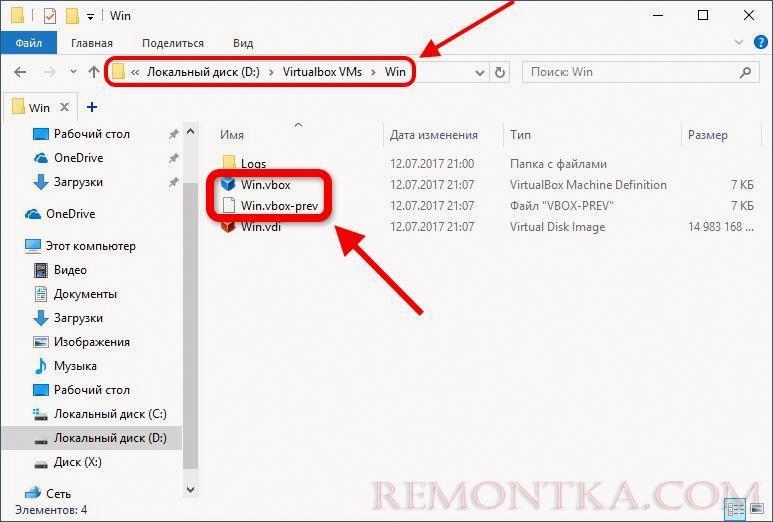Open pinned Рабочий стол in quick access
Viewport: 773px width, 522px height.
(x=92, y=134)
